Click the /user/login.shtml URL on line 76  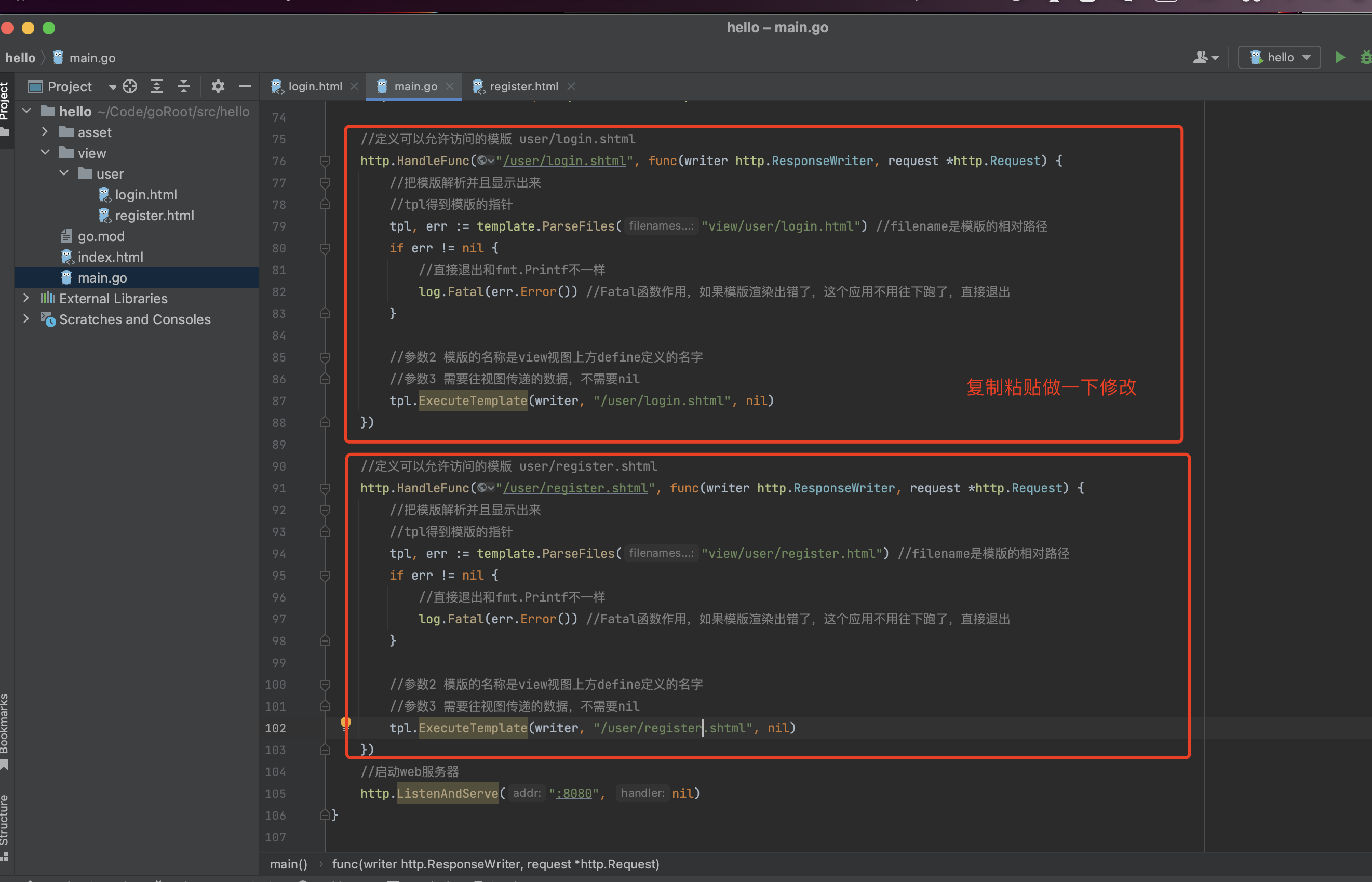tap(564, 161)
